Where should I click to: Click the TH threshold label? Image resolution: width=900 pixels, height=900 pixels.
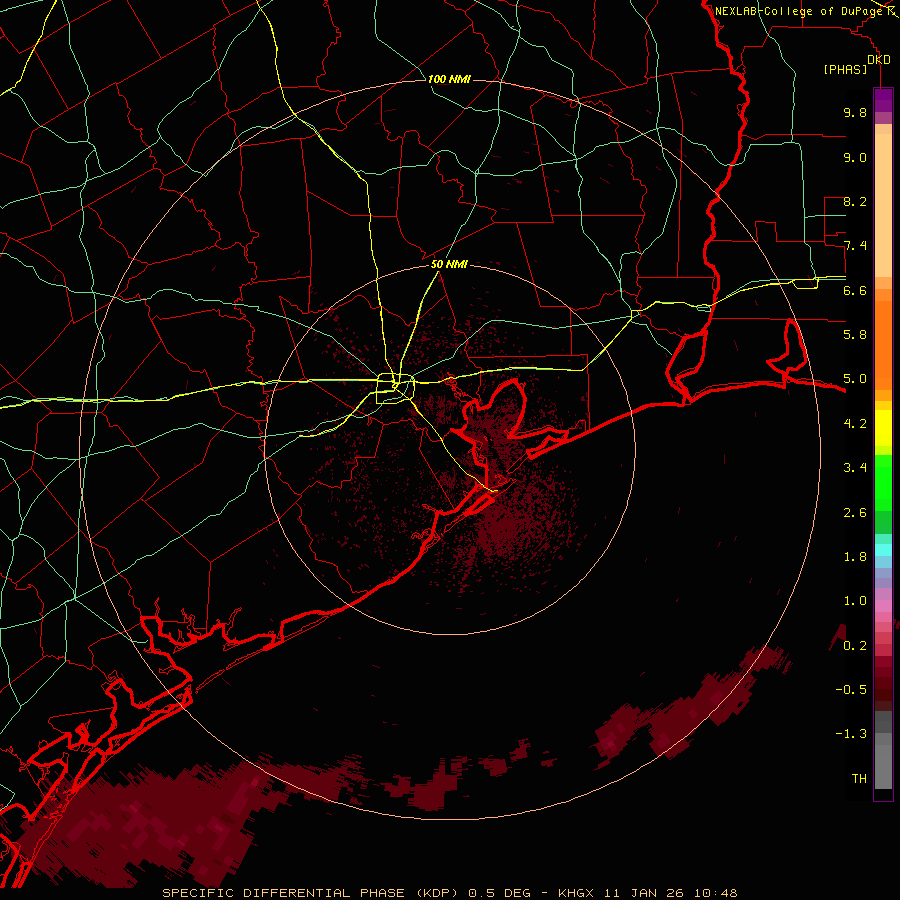click(x=859, y=779)
